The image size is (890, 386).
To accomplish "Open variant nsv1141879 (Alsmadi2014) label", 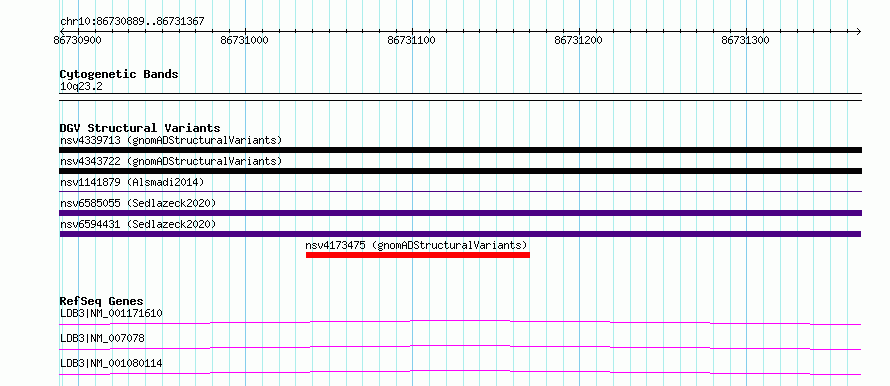I will pos(132,182).
